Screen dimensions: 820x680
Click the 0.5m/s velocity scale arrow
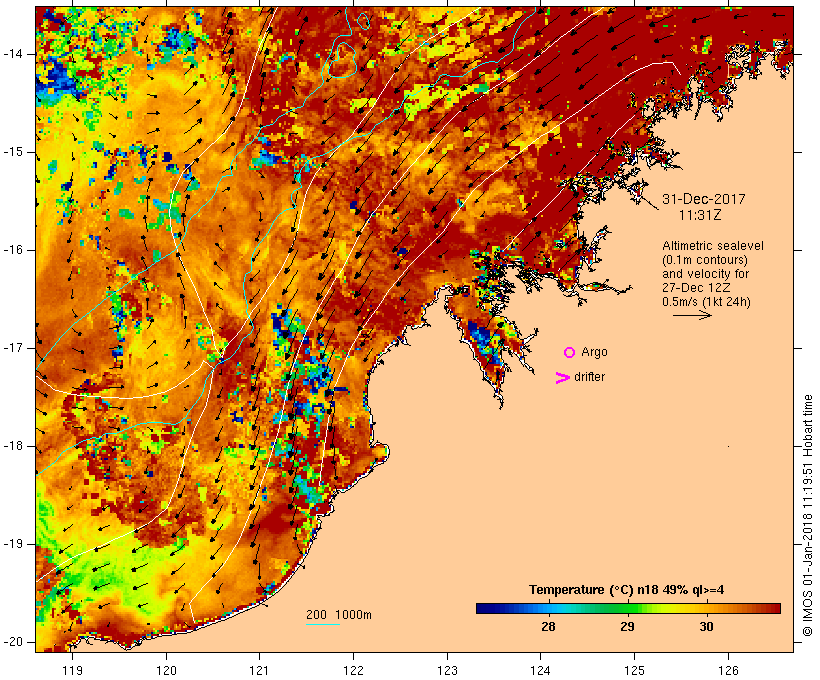(x=692, y=315)
